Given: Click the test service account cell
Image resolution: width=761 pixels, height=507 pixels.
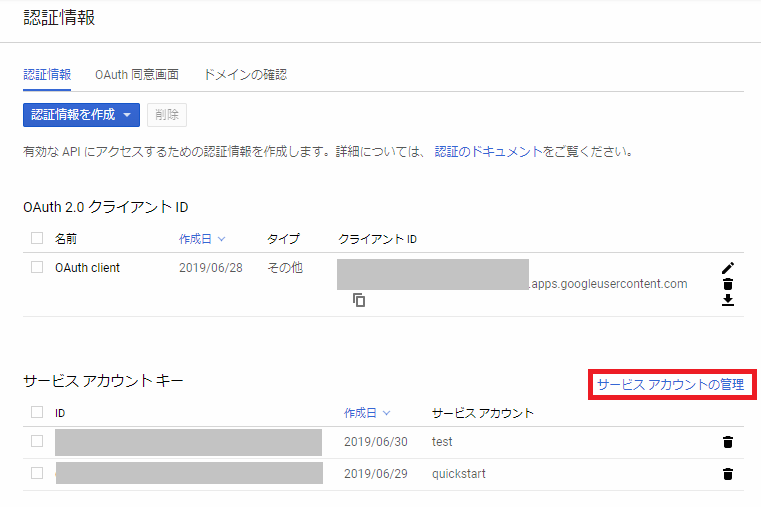Looking at the screenshot, I should pos(442,442).
